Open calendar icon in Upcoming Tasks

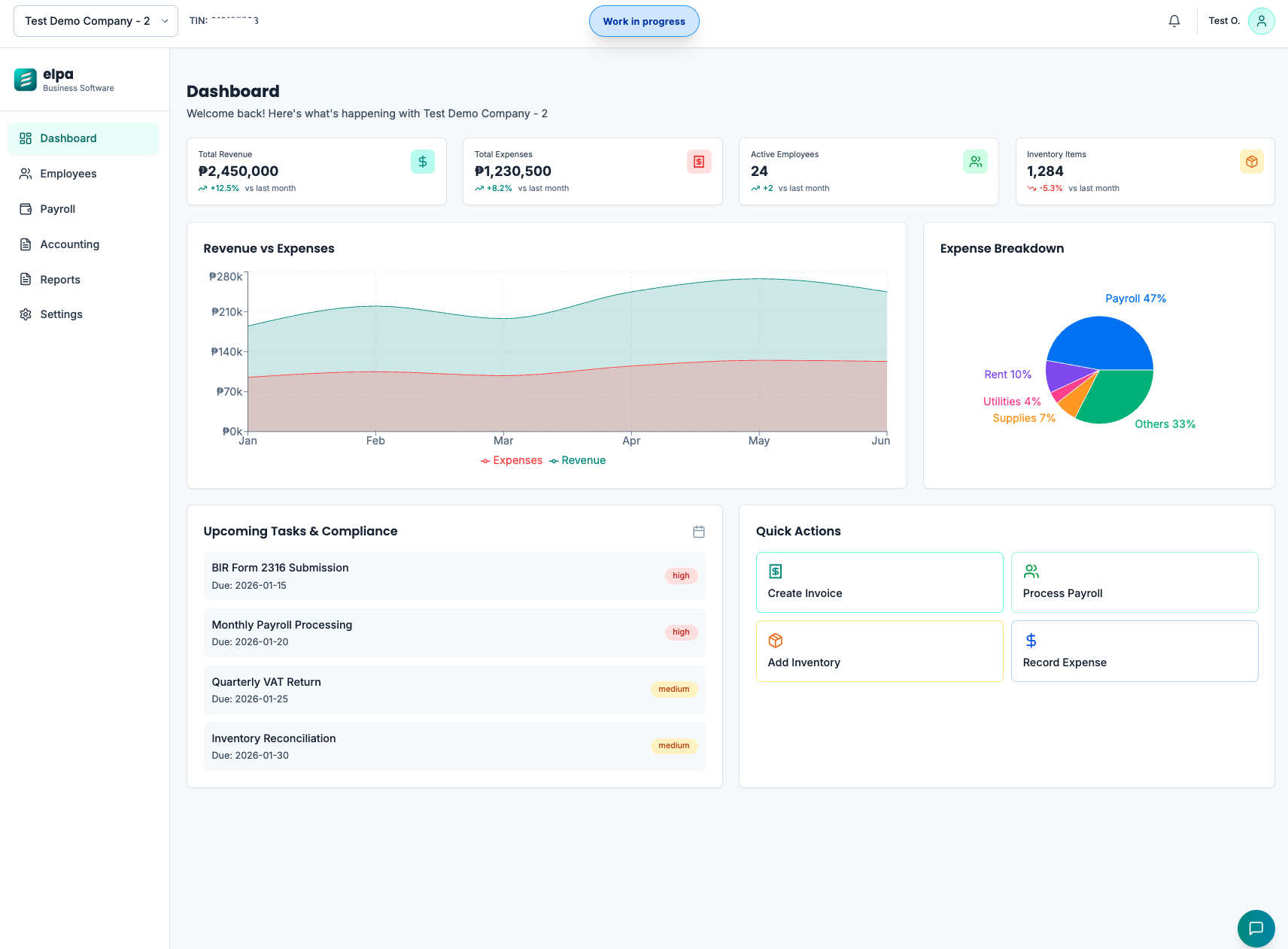[x=699, y=532]
